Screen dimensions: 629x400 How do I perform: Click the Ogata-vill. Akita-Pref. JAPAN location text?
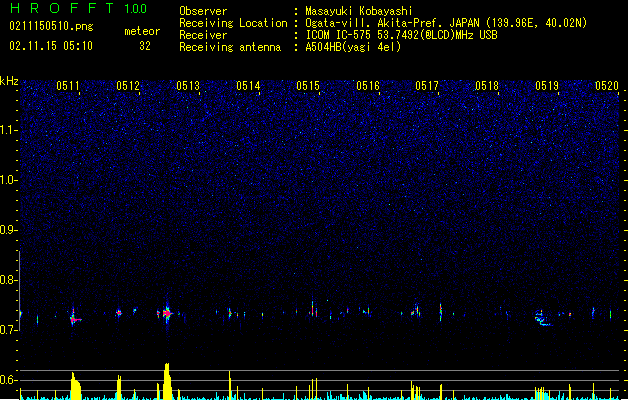coord(446,23)
